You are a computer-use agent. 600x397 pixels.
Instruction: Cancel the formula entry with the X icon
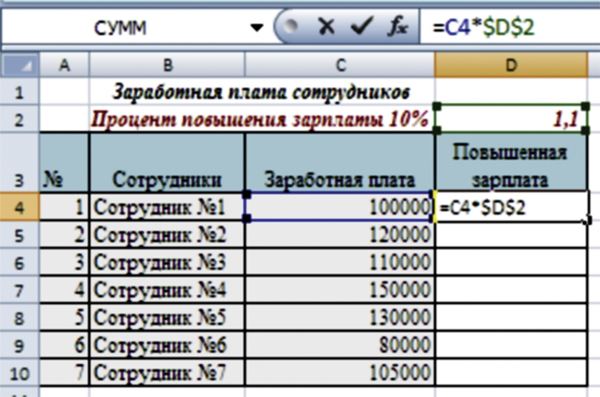tap(326, 27)
